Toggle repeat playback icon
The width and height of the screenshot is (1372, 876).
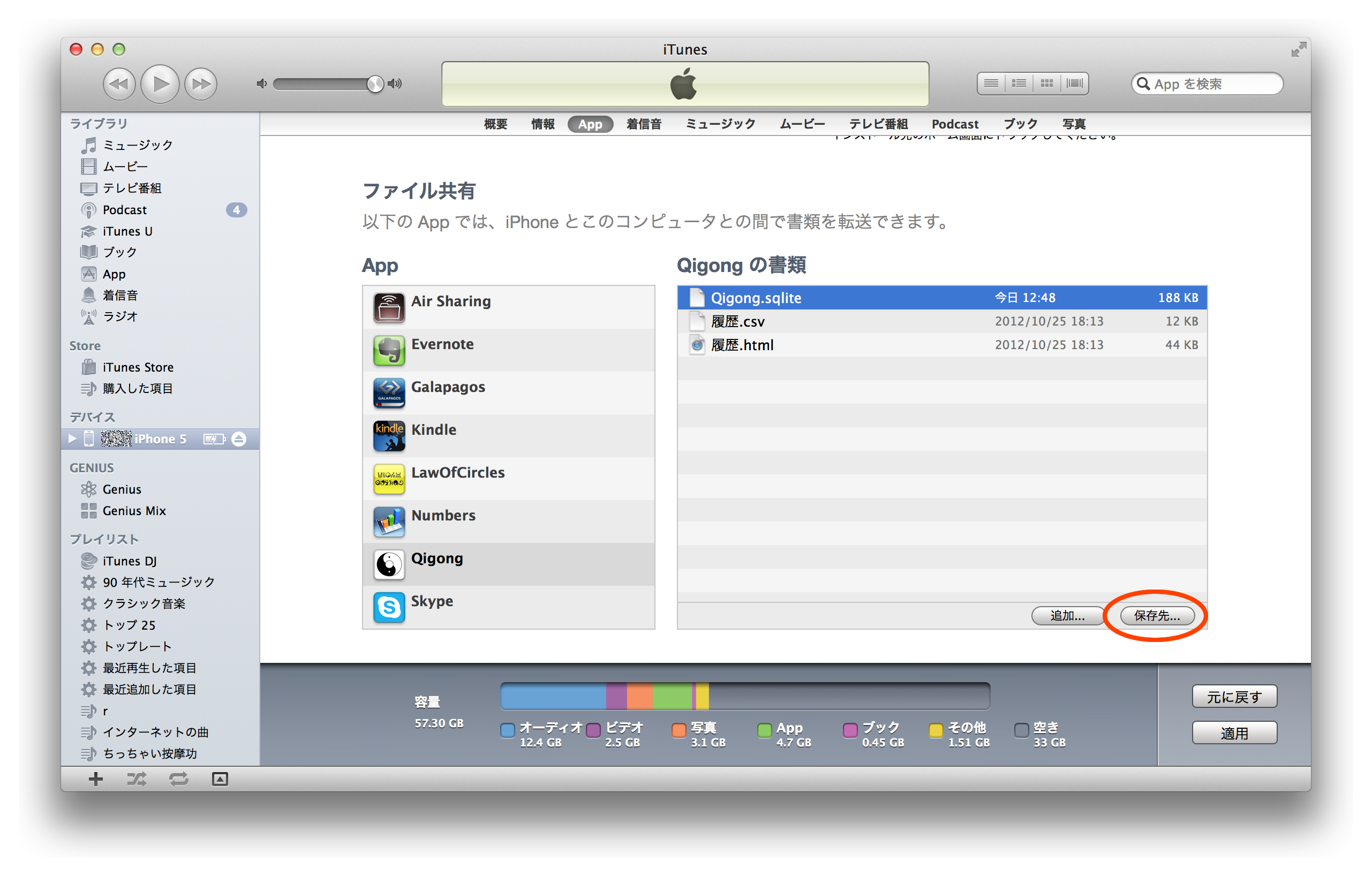pos(178,779)
